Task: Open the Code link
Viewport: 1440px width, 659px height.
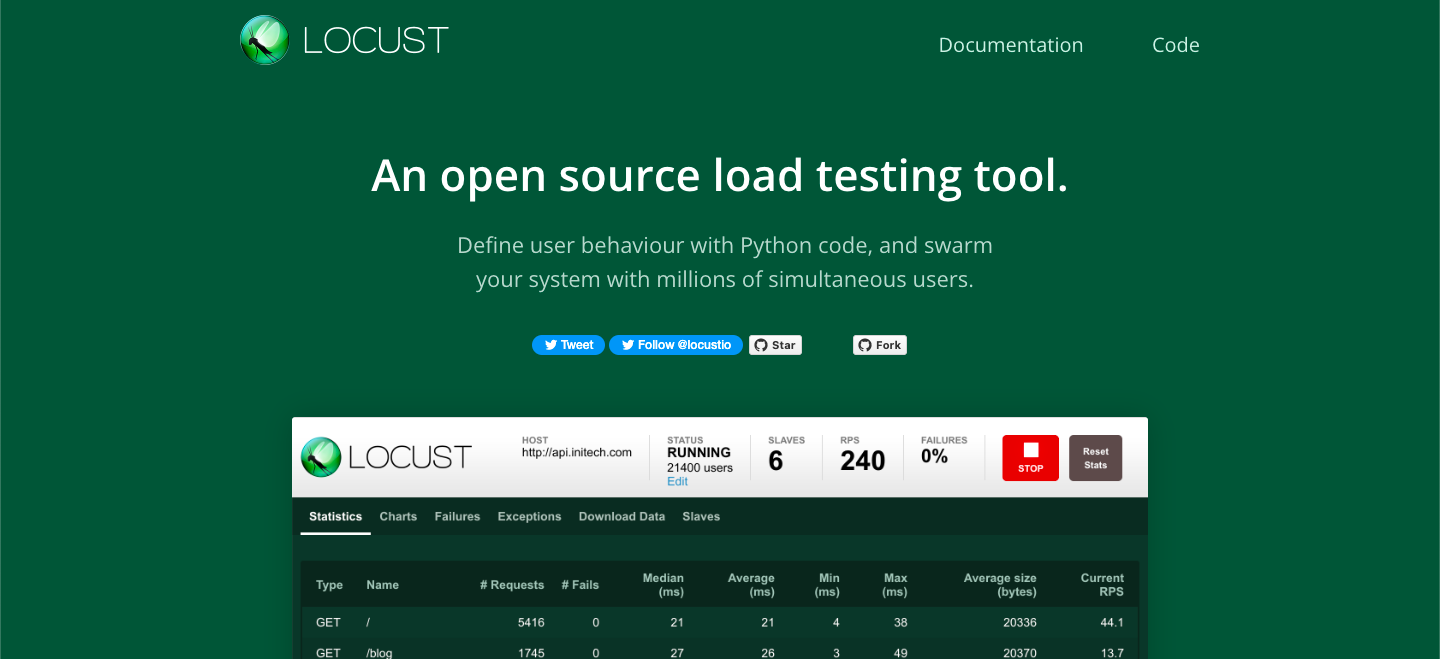Action: pos(1175,45)
